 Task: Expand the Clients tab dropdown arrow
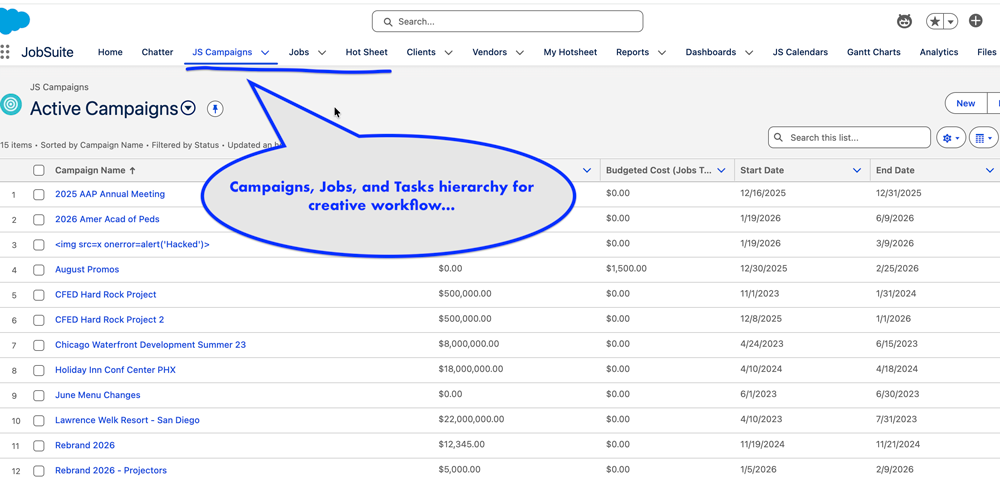[448, 53]
